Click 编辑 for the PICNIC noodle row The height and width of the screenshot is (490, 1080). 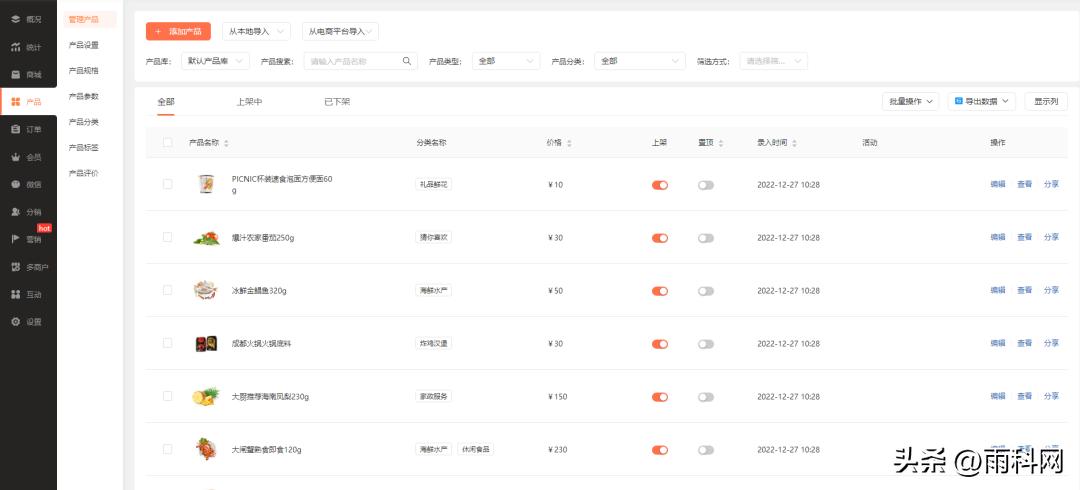997,184
